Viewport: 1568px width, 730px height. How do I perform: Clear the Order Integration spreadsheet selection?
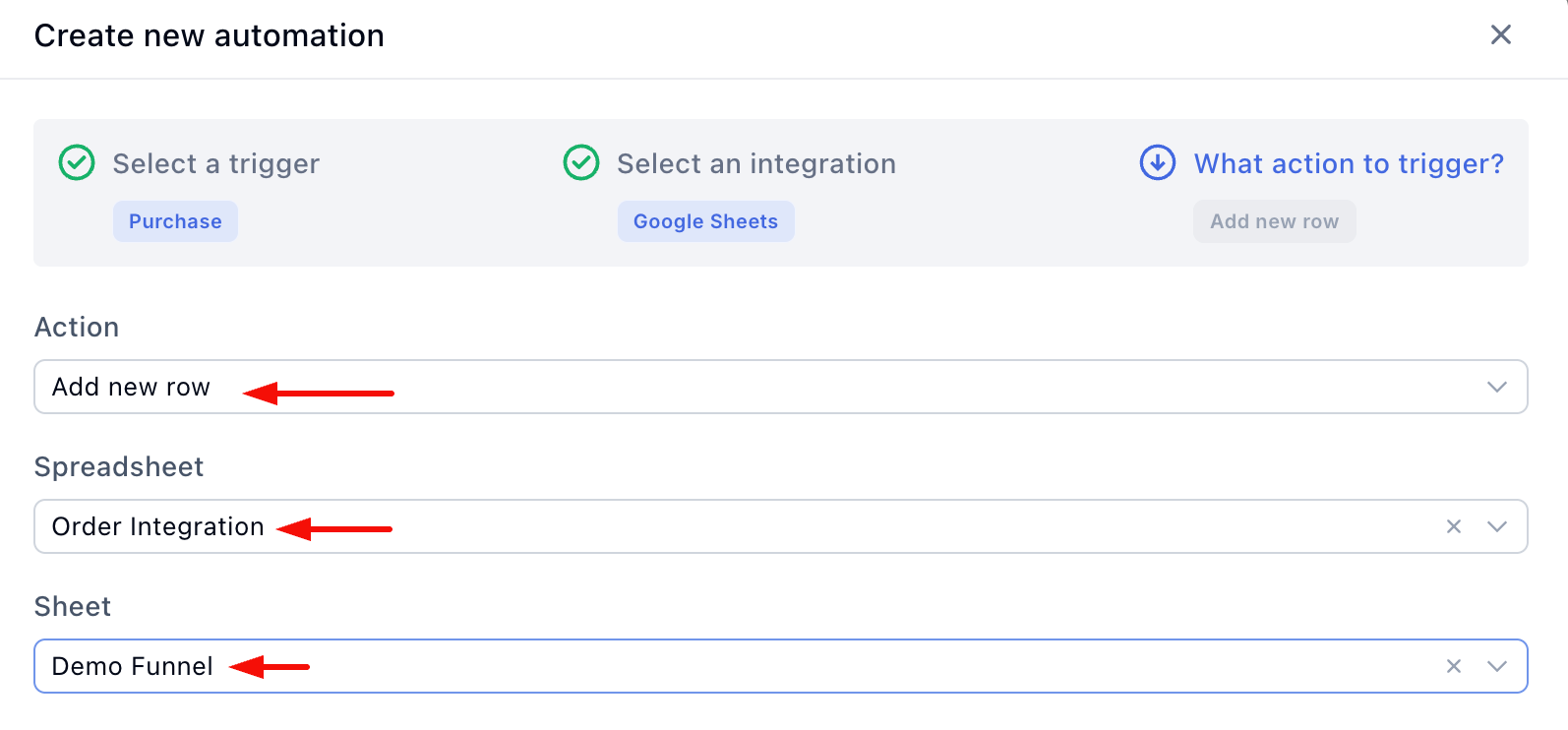pos(1453,527)
